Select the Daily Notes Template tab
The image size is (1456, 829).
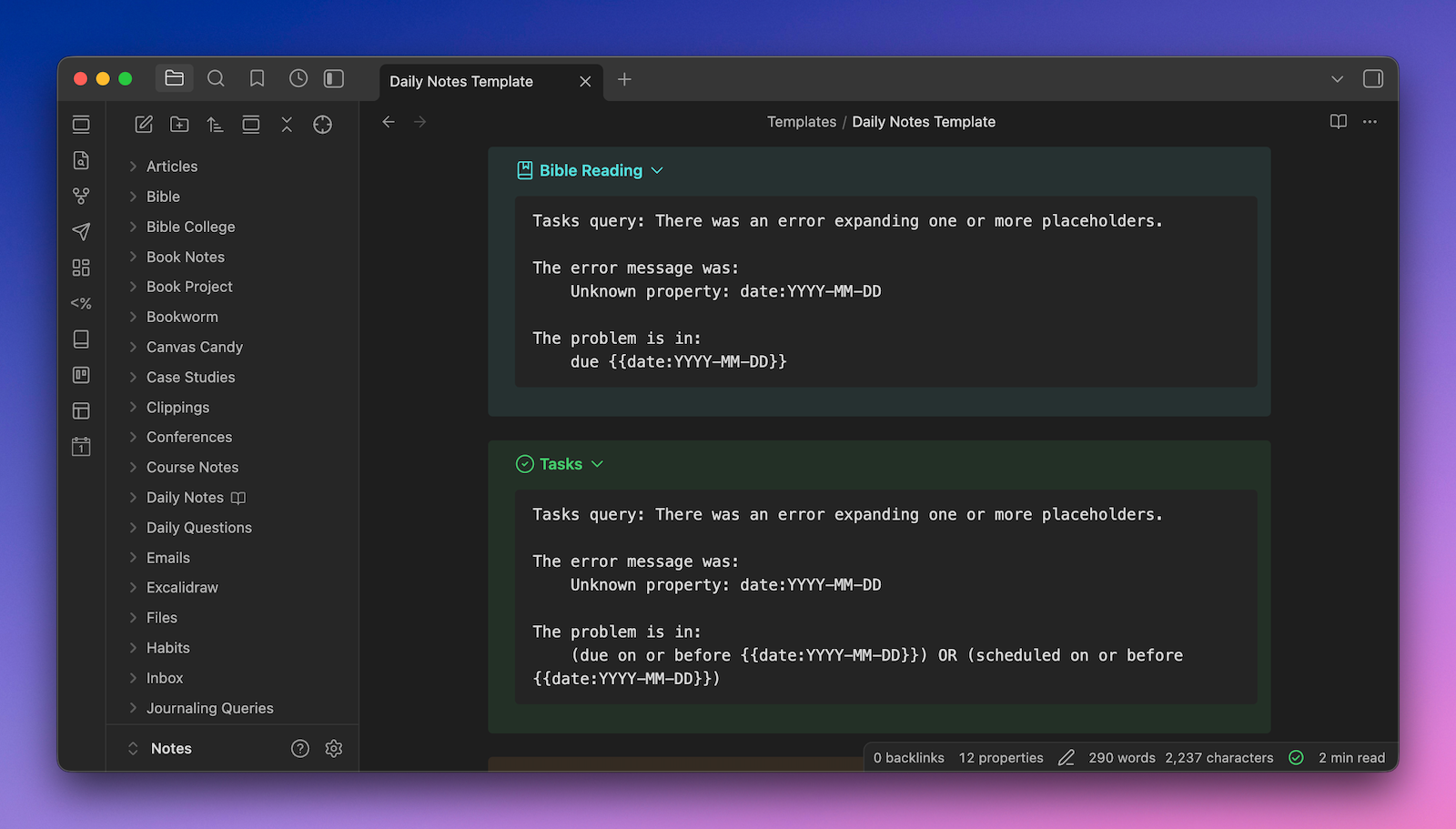coord(461,81)
